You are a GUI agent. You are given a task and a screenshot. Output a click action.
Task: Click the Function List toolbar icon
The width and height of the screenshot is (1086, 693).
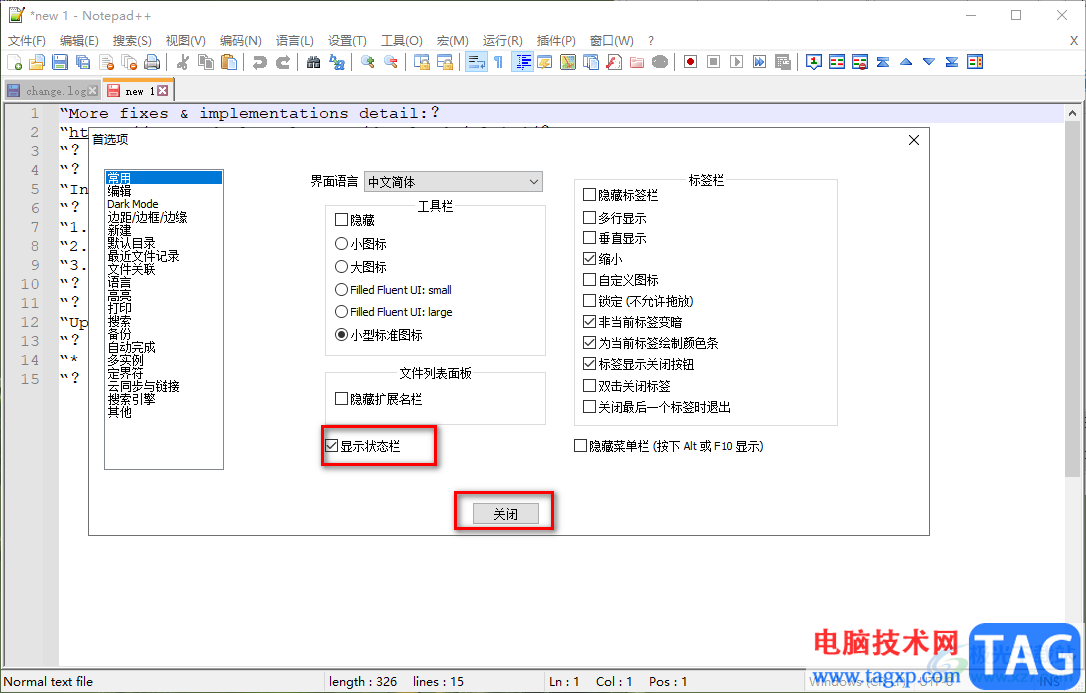614,62
